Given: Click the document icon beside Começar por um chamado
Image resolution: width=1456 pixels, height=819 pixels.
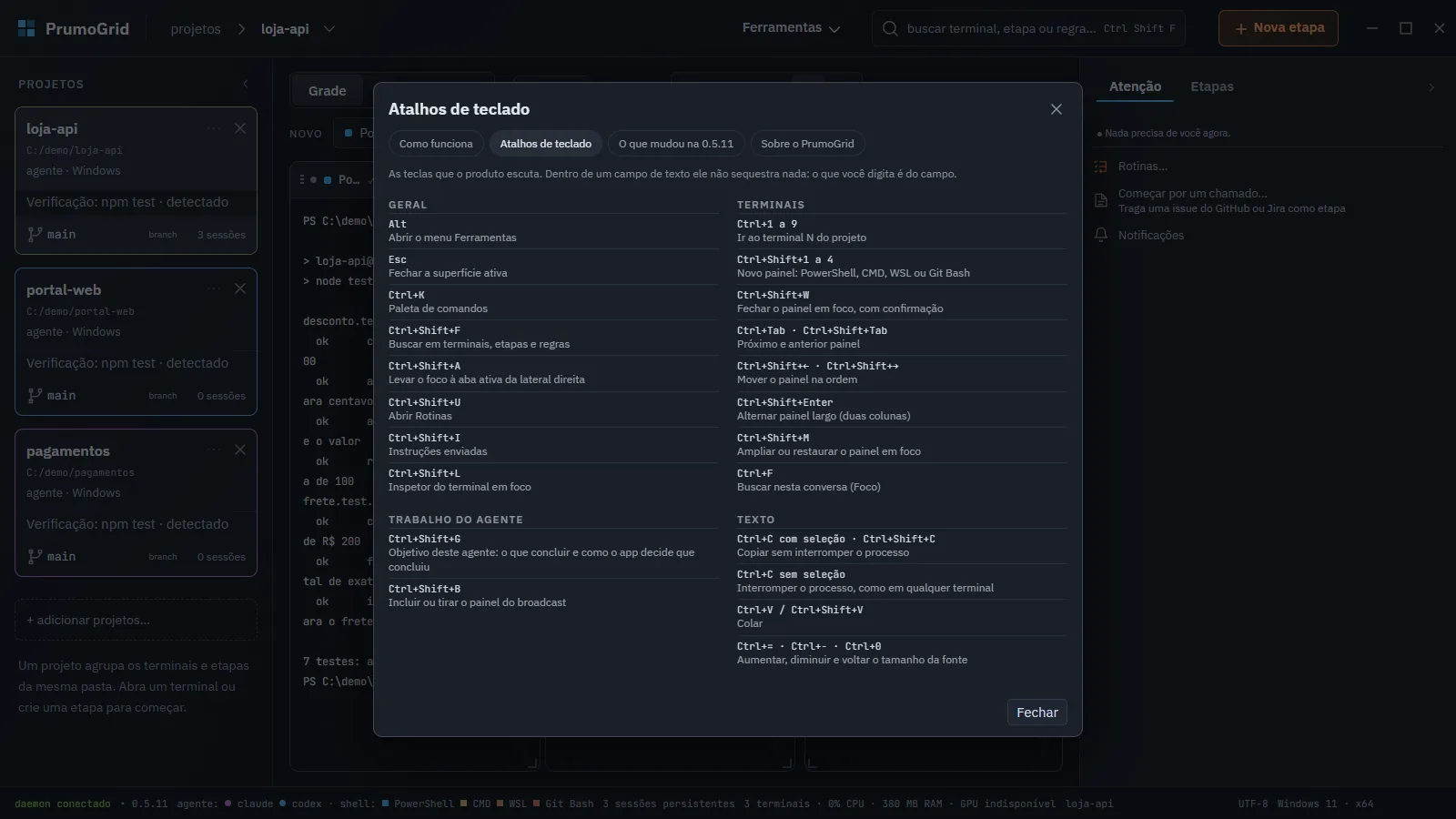Looking at the screenshot, I should click(x=1100, y=200).
